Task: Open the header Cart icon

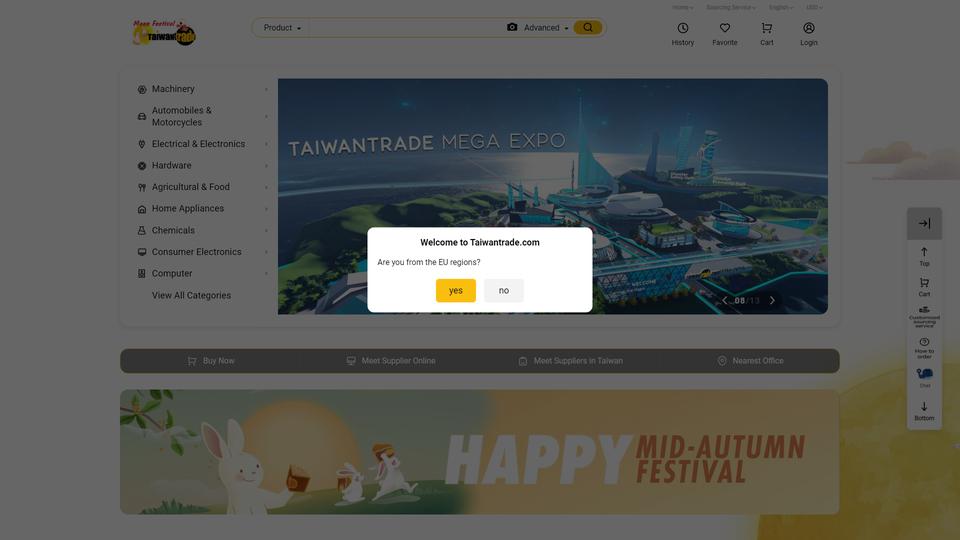Action: pyautogui.click(x=767, y=28)
